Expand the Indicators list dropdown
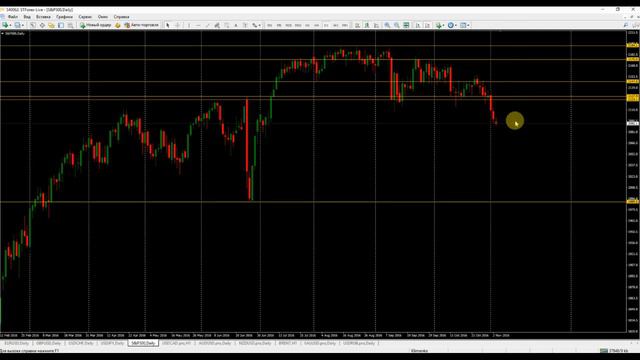The image size is (640, 360). point(444,25)
